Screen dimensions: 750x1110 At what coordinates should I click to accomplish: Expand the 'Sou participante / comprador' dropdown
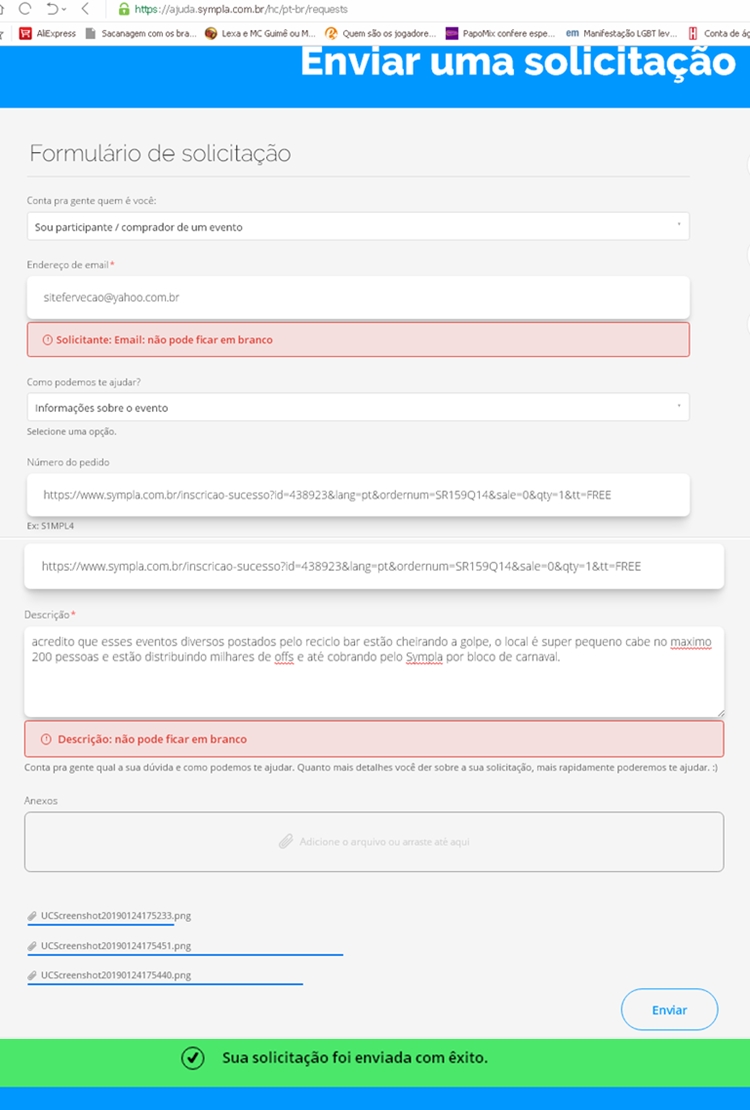pyautogui.click(x=357, y=227)
